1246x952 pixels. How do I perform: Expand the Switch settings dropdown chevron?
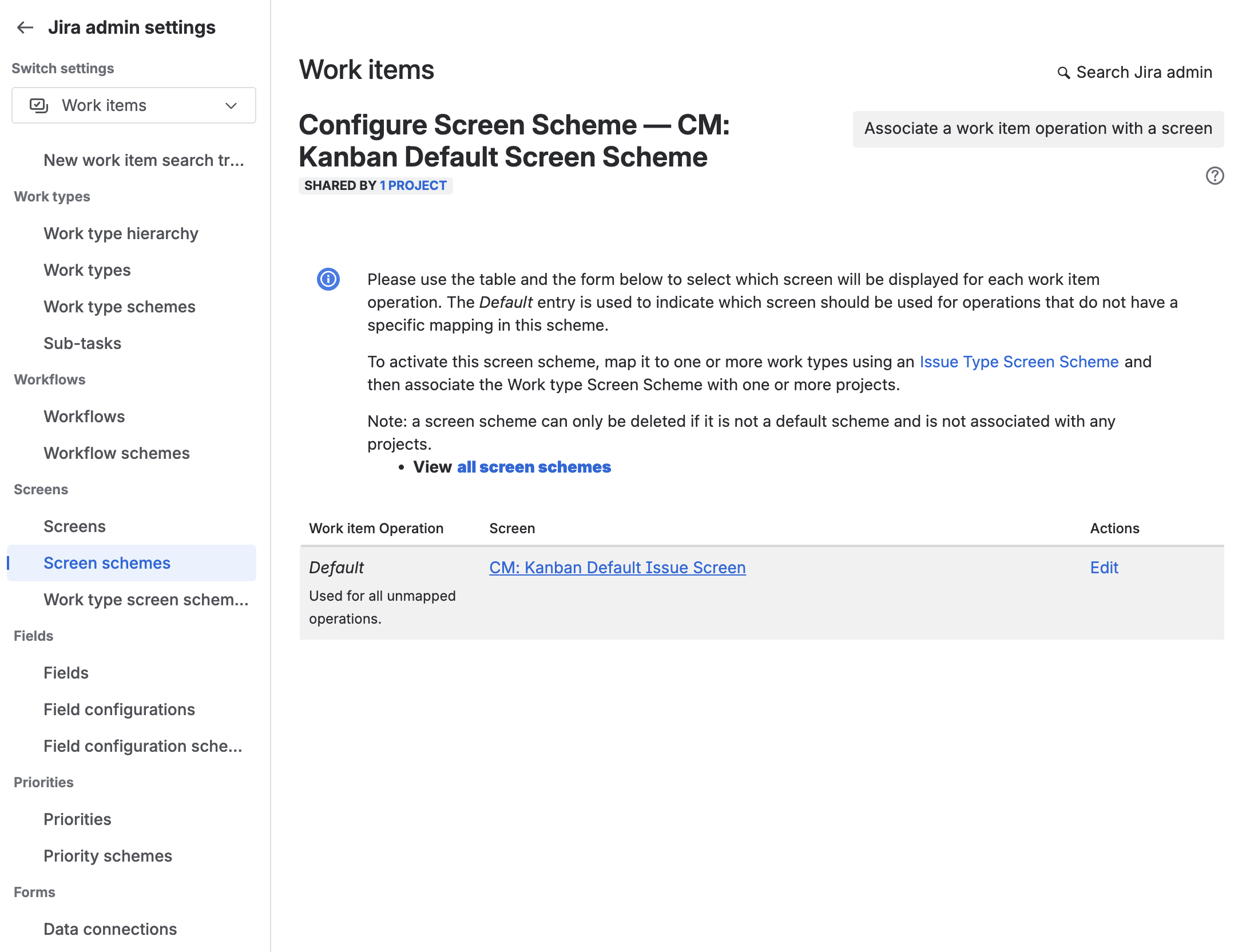click(x=231, y=105)
